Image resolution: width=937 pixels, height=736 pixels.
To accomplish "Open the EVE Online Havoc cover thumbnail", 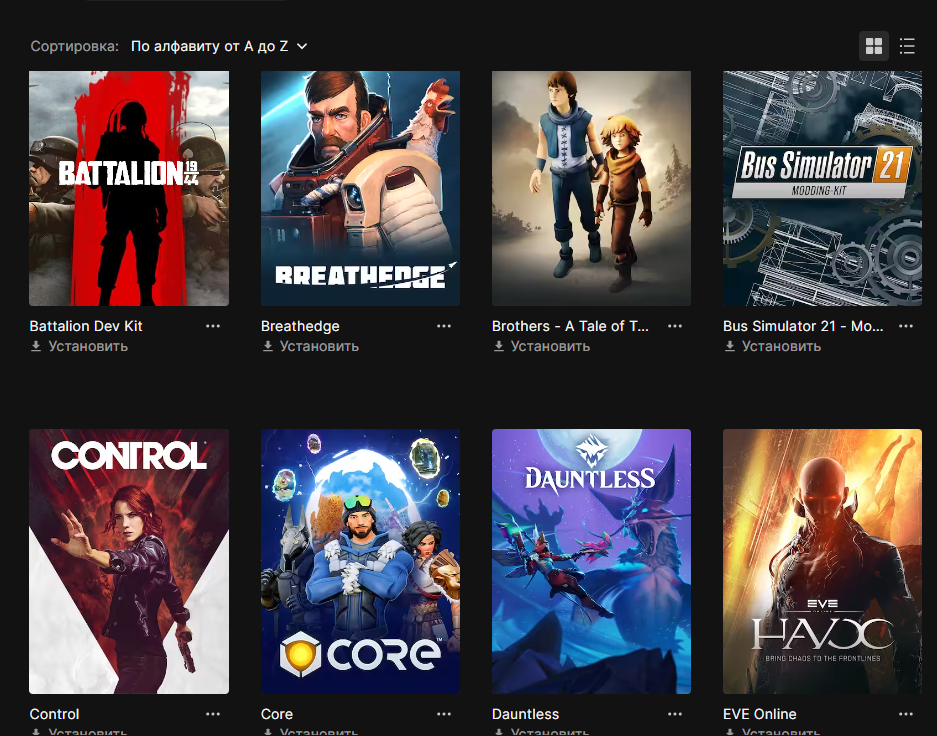I will (822, 561).
